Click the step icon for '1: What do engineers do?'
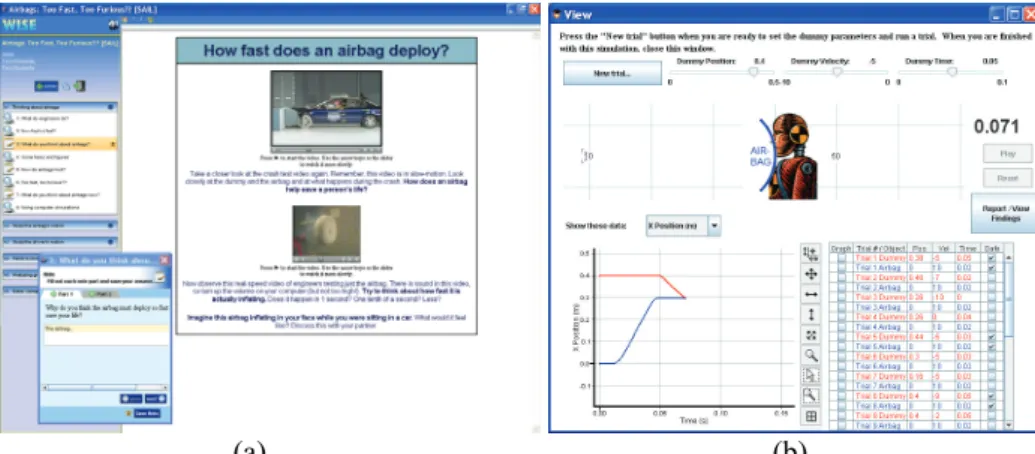1035x454 pixels. (9, 118)
